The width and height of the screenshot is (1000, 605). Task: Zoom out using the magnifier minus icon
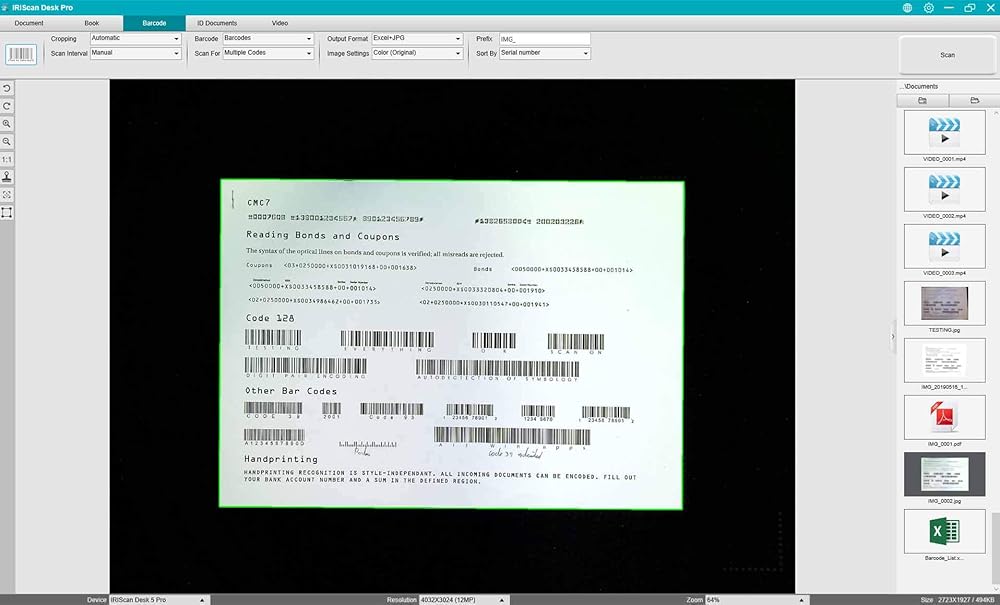(7, 142)
